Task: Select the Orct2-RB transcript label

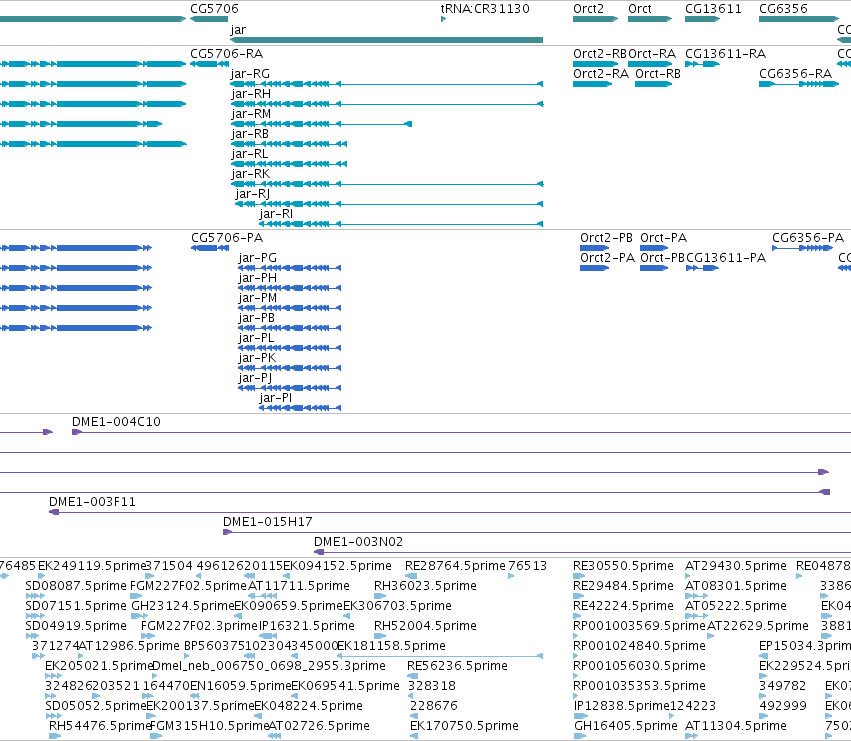Action: [600, 54]
